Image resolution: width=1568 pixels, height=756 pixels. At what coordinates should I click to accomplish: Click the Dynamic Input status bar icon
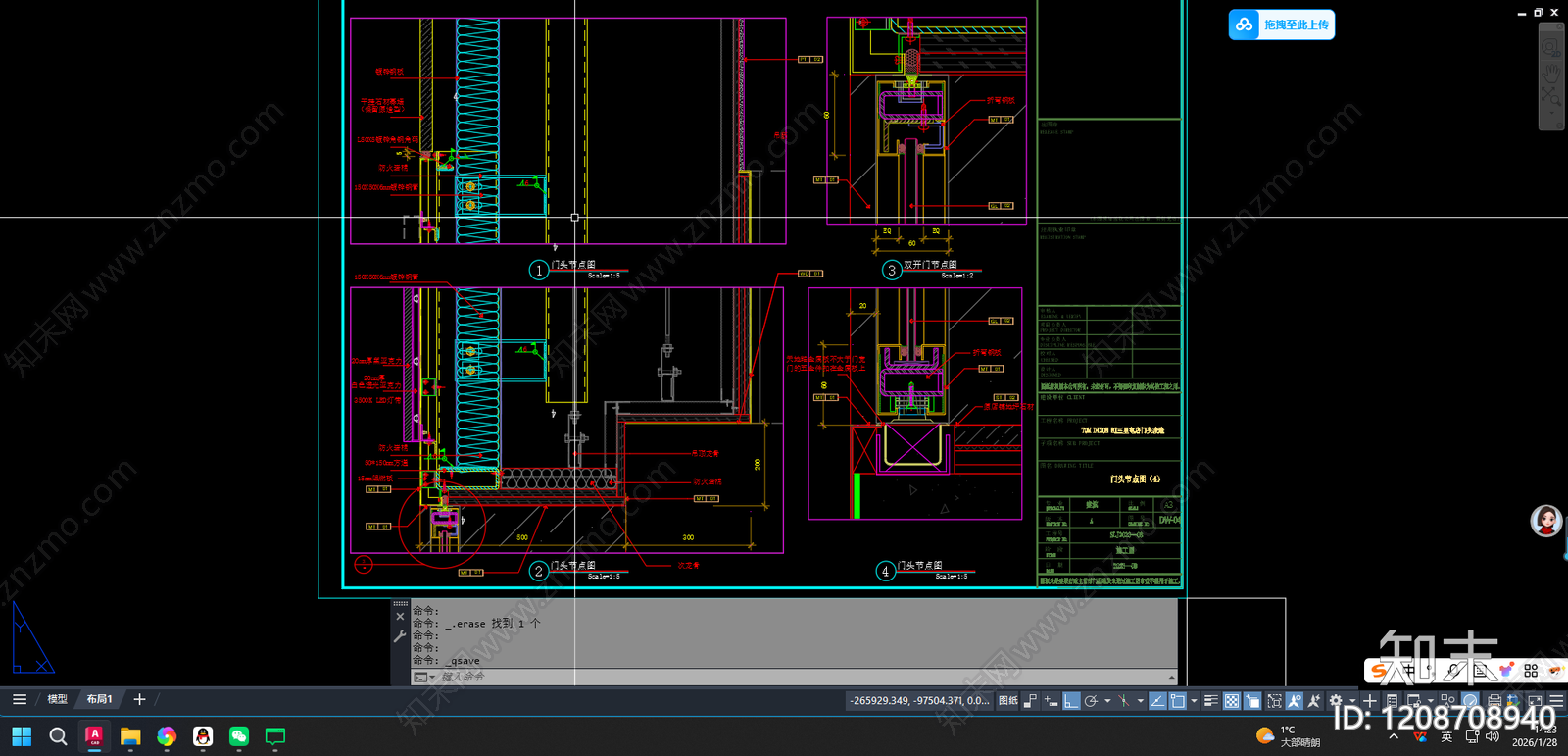1051,701
